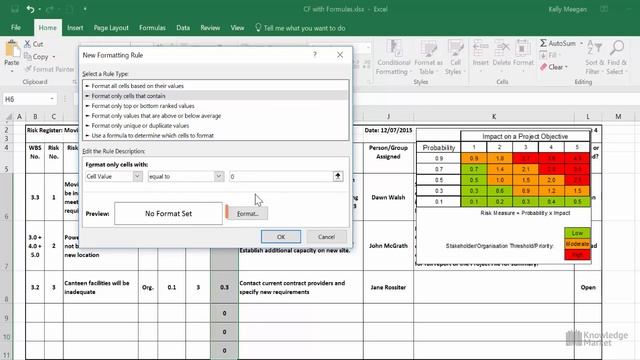Switch to the View tab
The width and height of the screenshot is (640, 360).
point(237,28)
